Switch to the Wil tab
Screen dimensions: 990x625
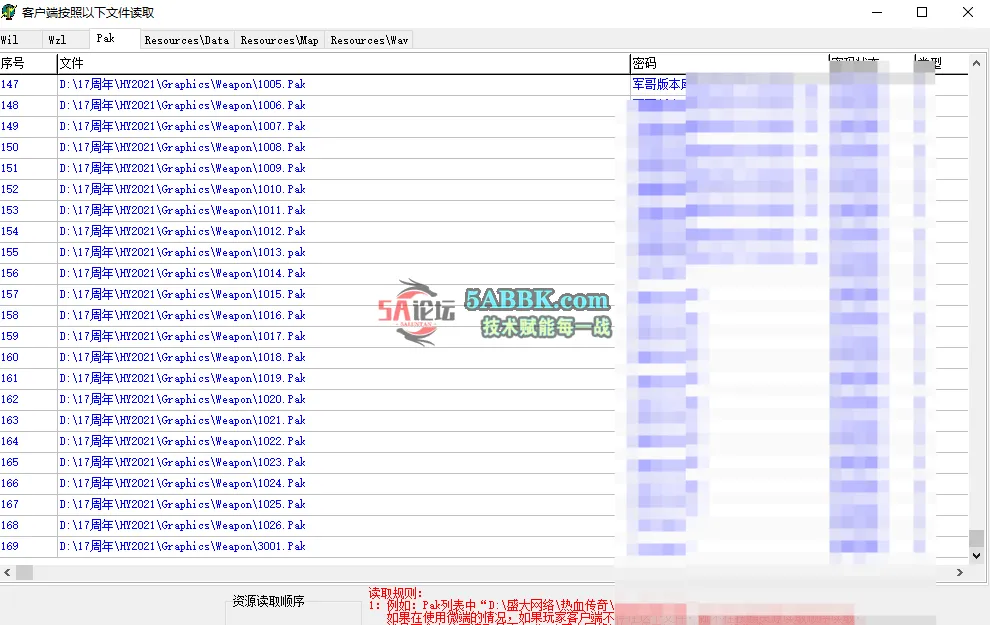tap(20, 40)
